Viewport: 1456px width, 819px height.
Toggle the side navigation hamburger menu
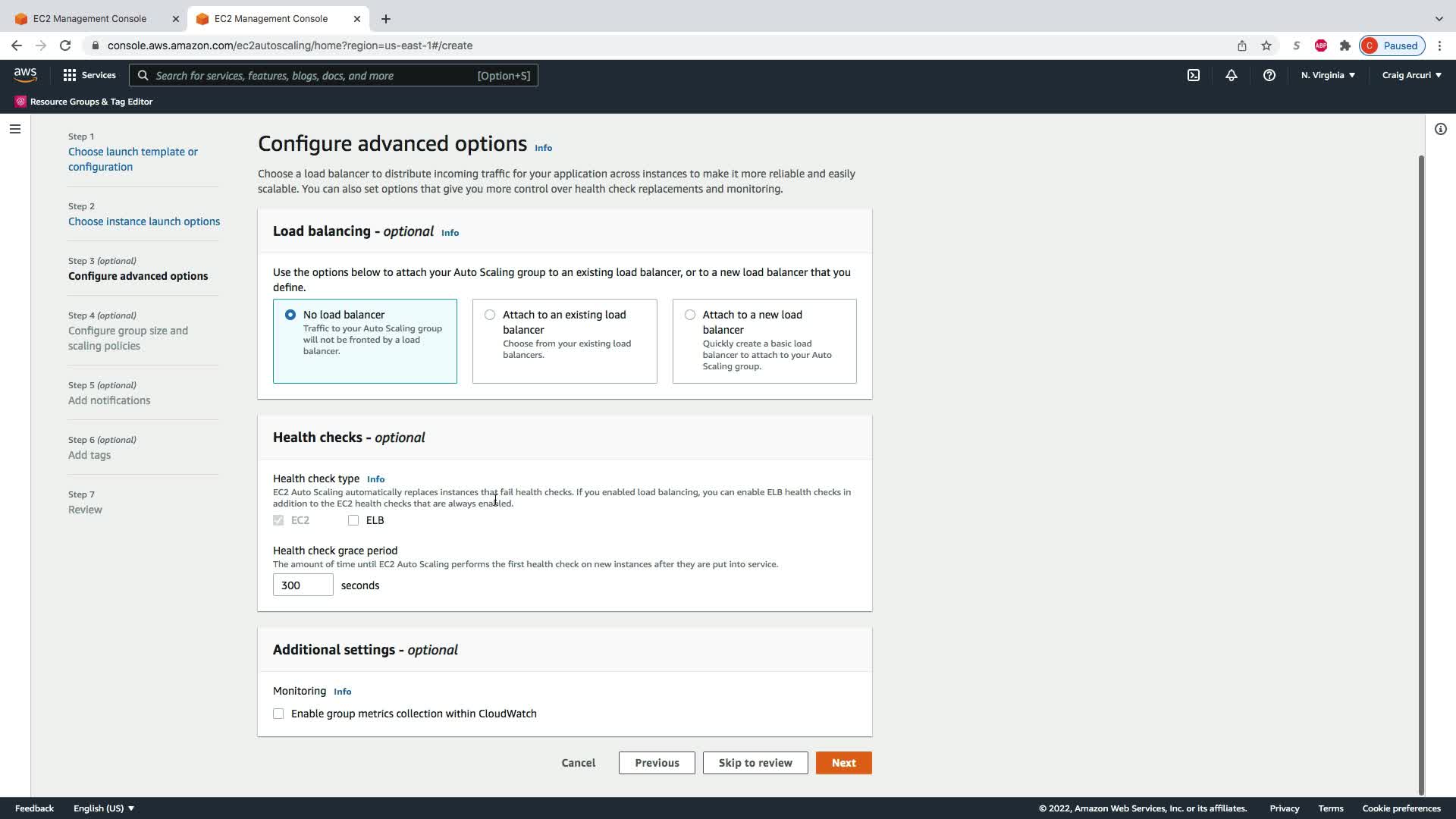[14, 129]
